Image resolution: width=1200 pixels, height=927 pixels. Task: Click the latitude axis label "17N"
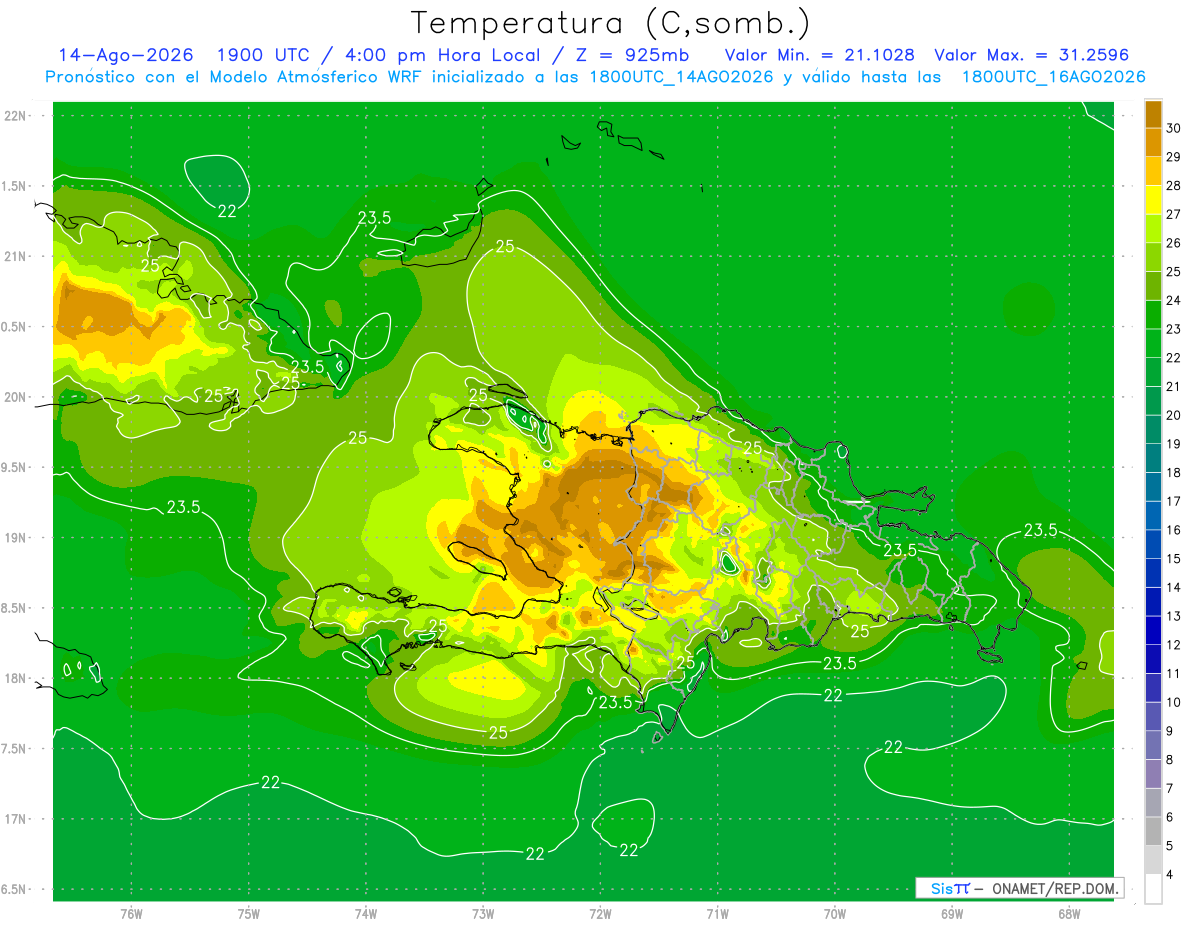pyautogui.click(x=15, y=819)
